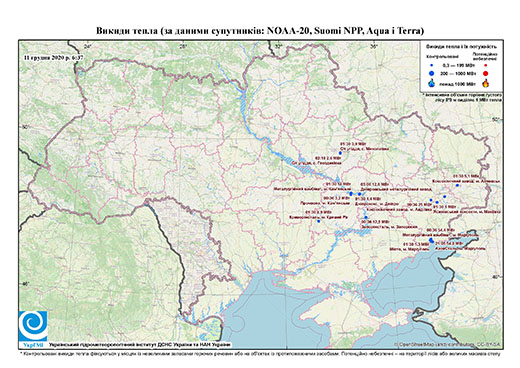Click the Mariupol blue heat marker

tap(431, 240)
